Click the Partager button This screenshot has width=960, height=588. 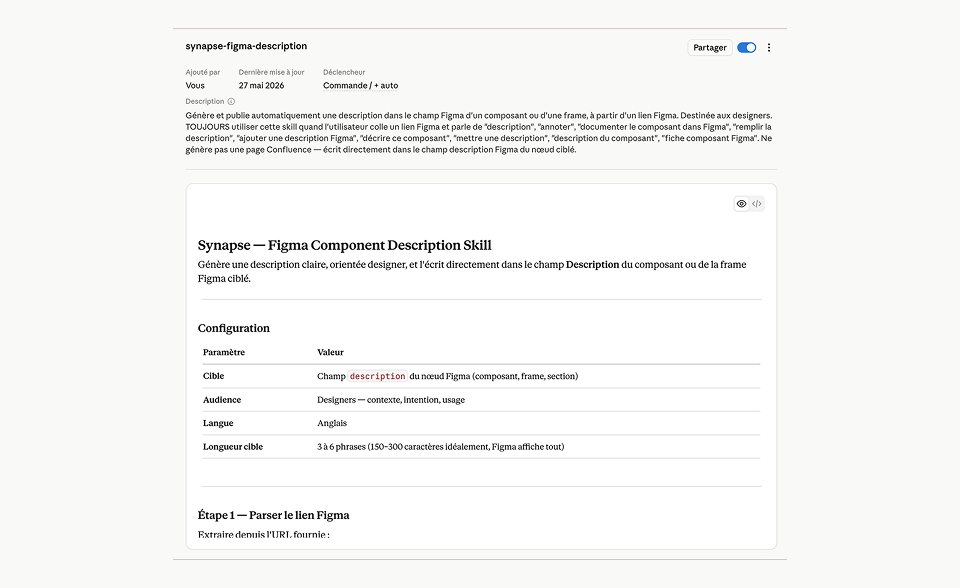coord(710,48)
